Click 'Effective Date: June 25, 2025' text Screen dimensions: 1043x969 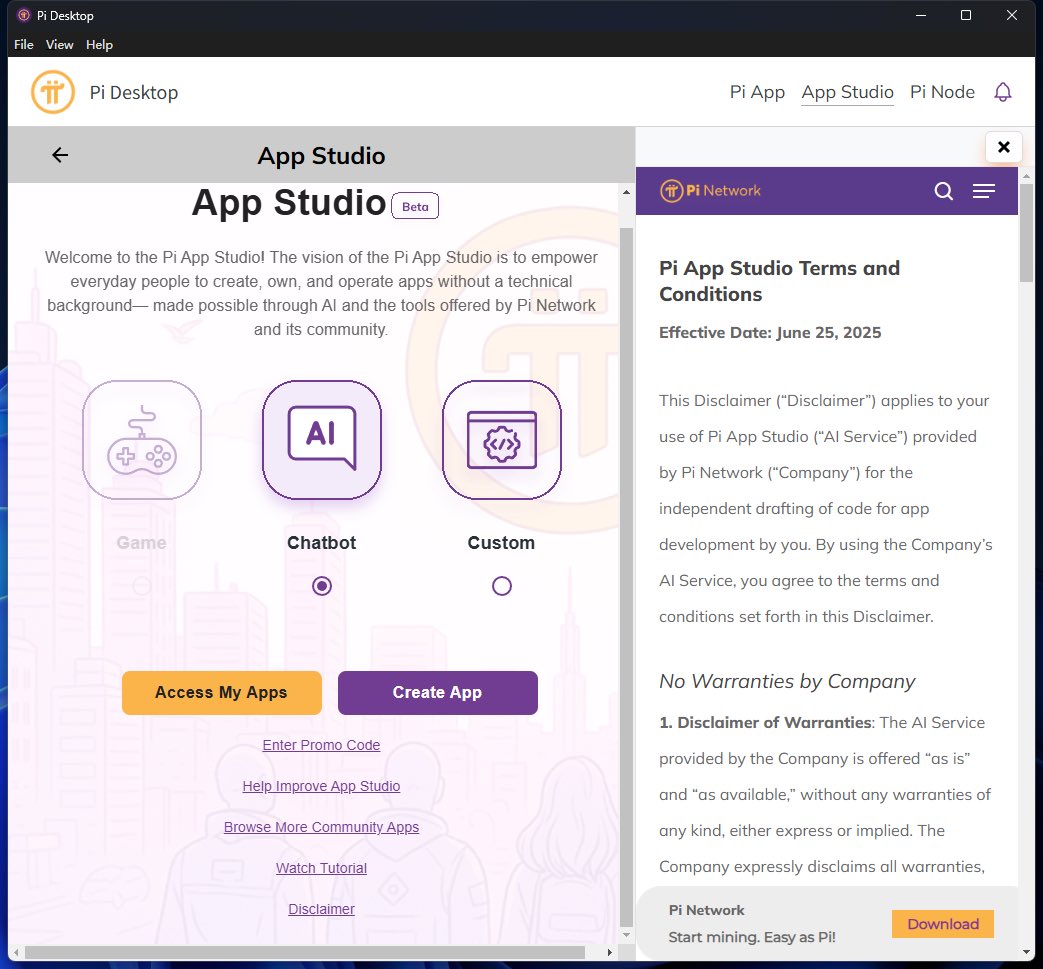tap(770, 333)
